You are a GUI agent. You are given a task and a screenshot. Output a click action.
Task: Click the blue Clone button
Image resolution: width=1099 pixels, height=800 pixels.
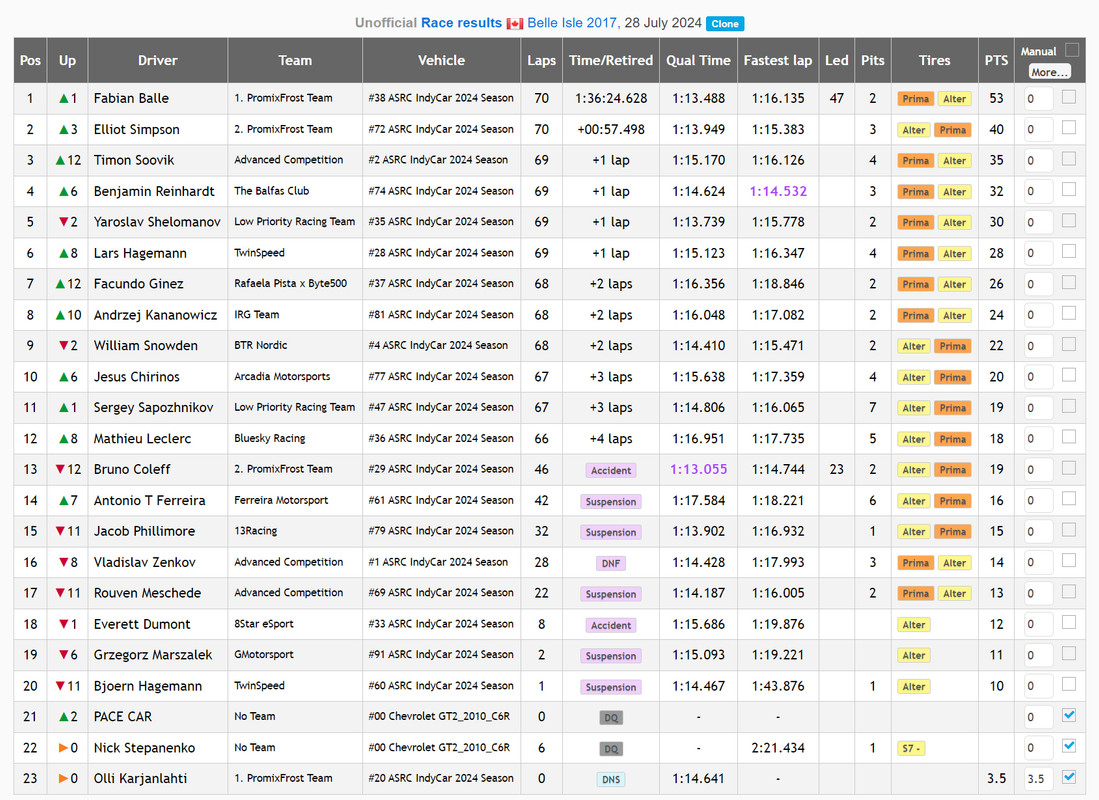pos(725,24)
